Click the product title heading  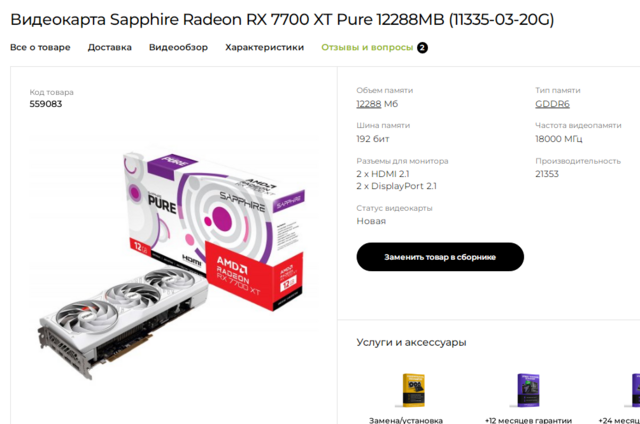click(281, 20)
